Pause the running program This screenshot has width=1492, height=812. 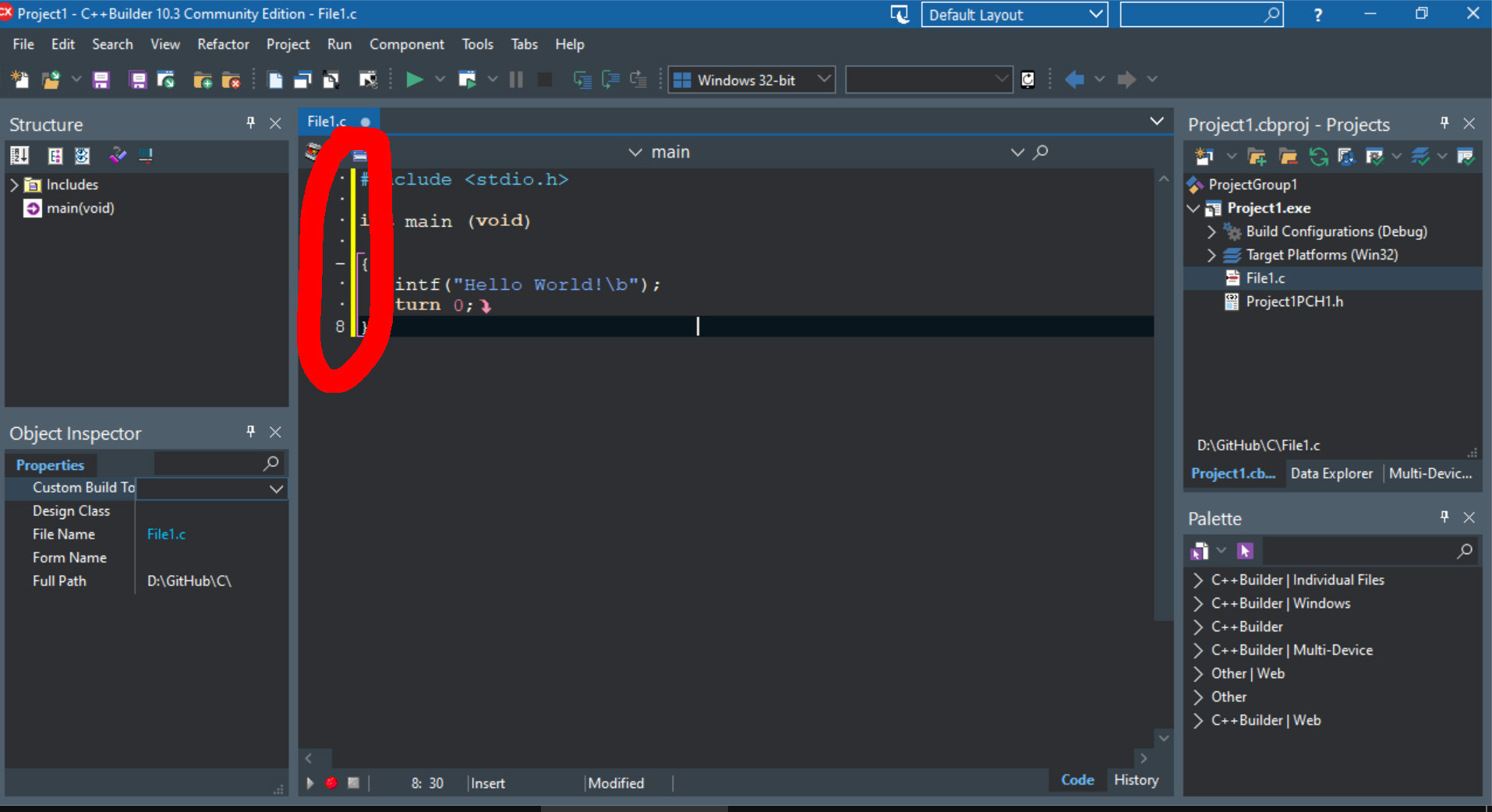(515, 79)
